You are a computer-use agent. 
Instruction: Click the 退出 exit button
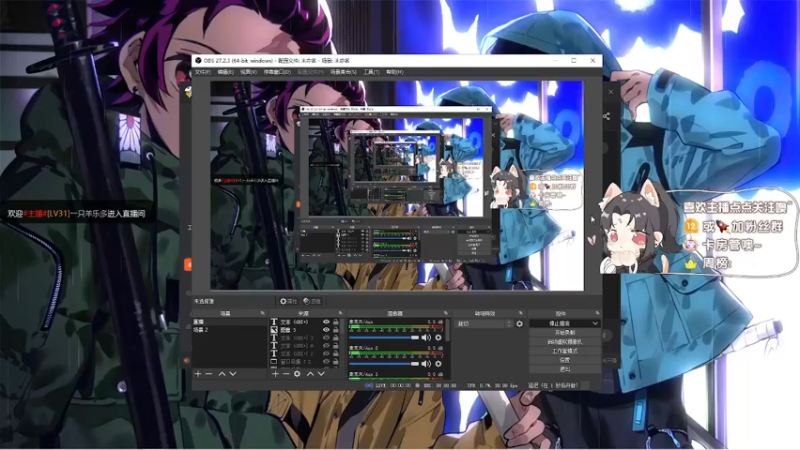[565, 369]
